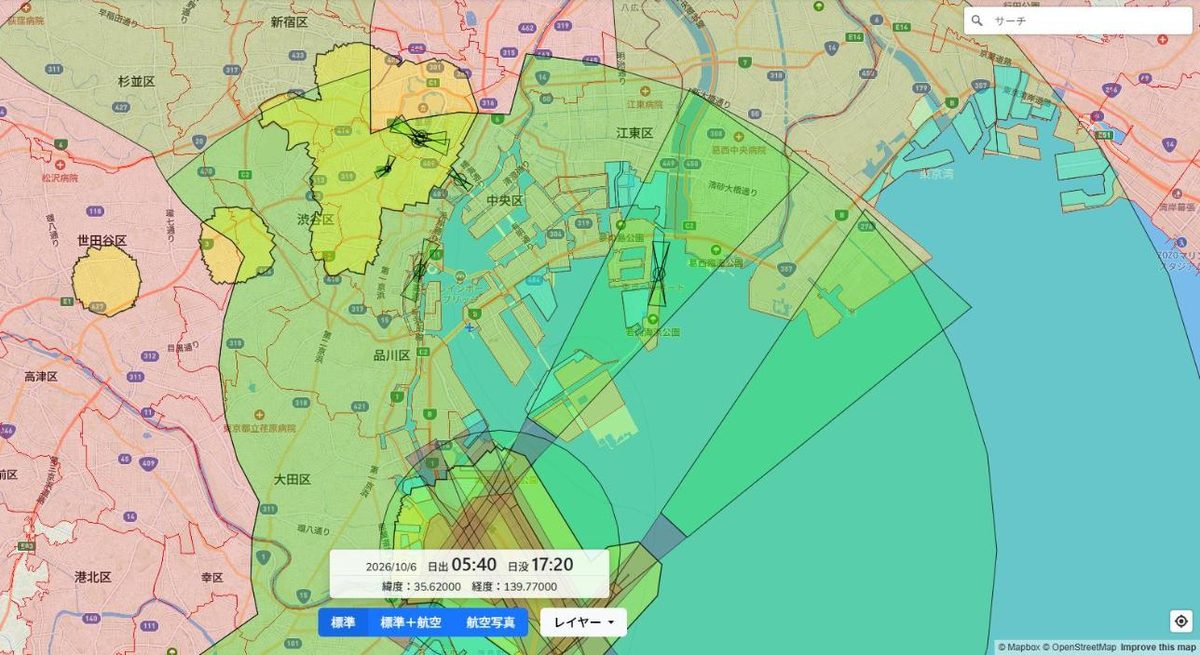Click the latitude value 35.62000
The height and width of the screenshot is (655, 1200).
(x=438, y=587)
